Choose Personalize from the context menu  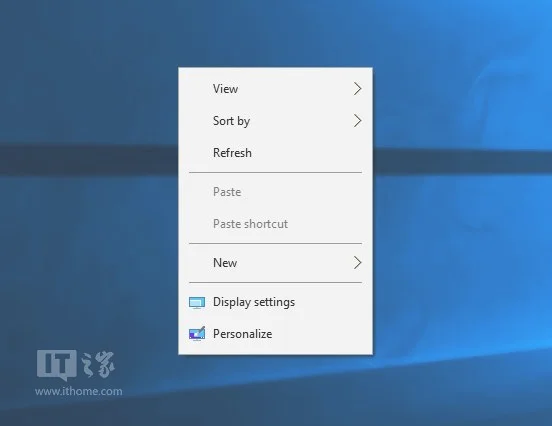point(275,334)
